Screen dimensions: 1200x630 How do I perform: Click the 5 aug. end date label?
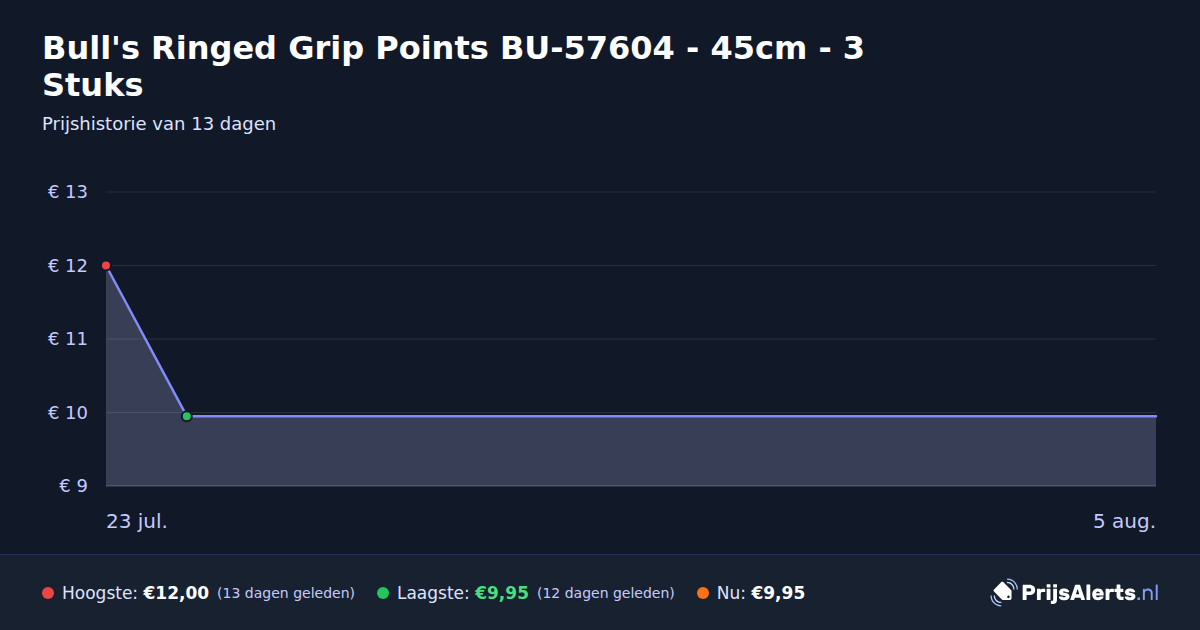[x=1124, y=521]
